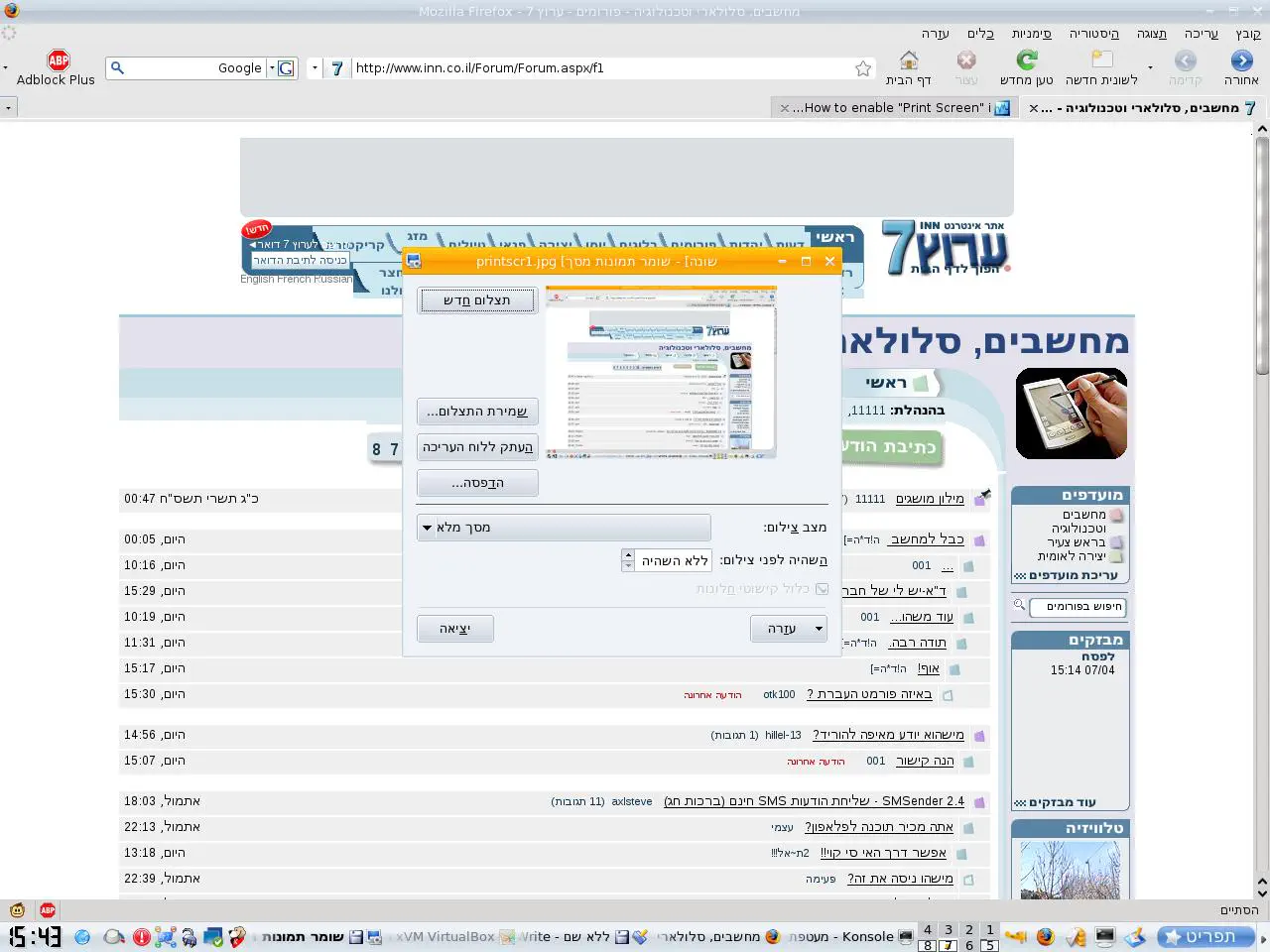The width and height of the screenshot is (1270, 952).
Task: Click the Firefox Back arrow button
Action: (x=1240, y=61)
